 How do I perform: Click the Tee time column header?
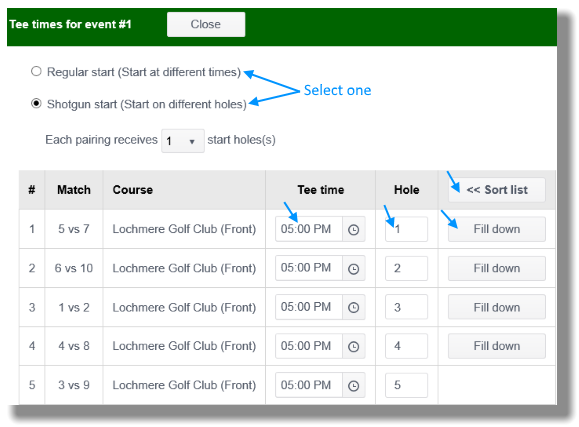(x=321, y=190)
